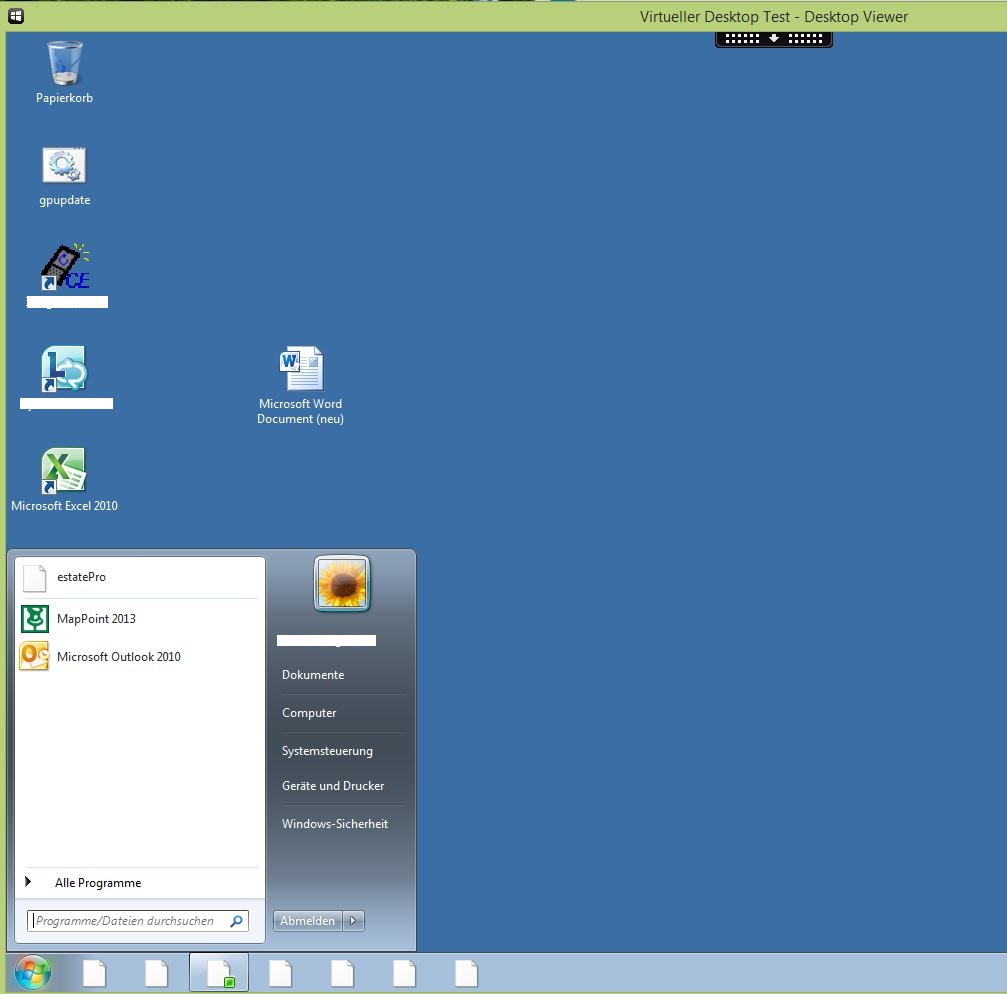The height and width of the screenshot is (994, 1007).
Task: Open Dokumente in the Start menu
Action: [313, 675]
